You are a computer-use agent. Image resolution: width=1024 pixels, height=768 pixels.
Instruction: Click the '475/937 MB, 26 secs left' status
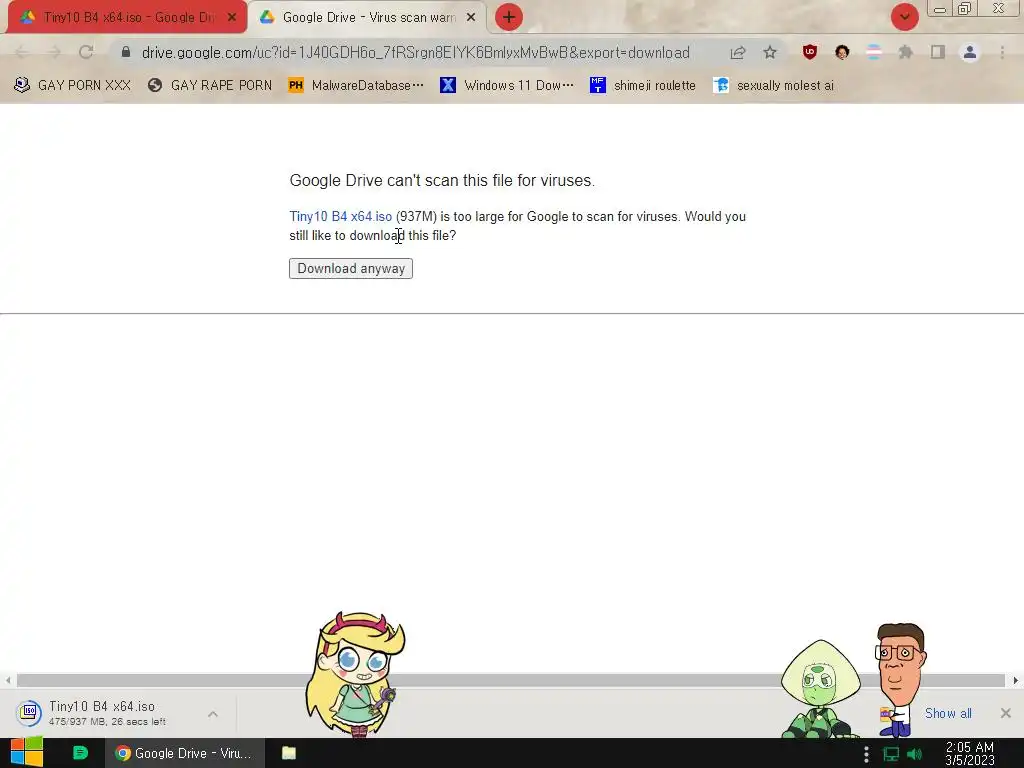[x=107, y=722]
